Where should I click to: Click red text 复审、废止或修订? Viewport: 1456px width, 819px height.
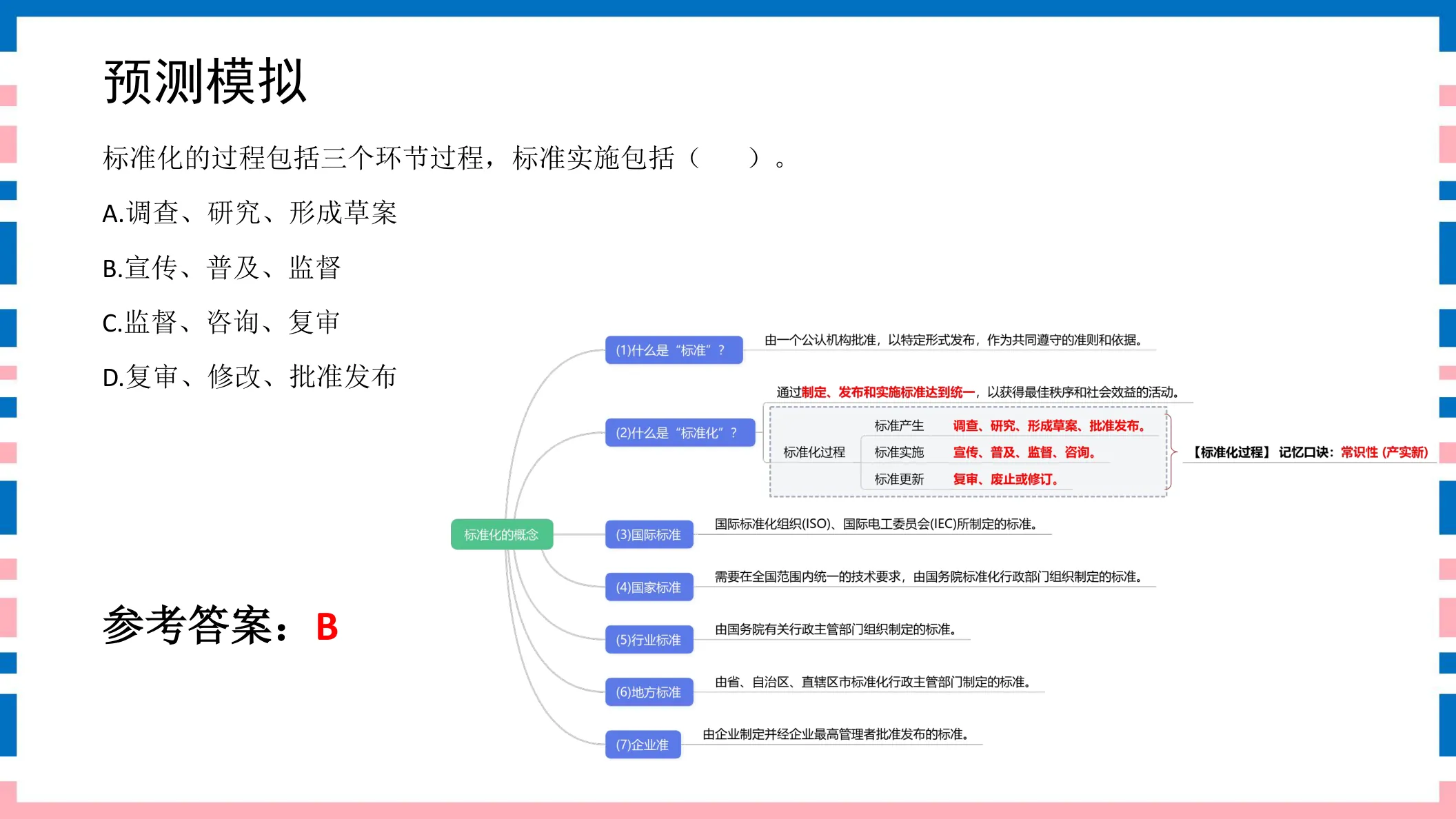[x=1006, y=479]
